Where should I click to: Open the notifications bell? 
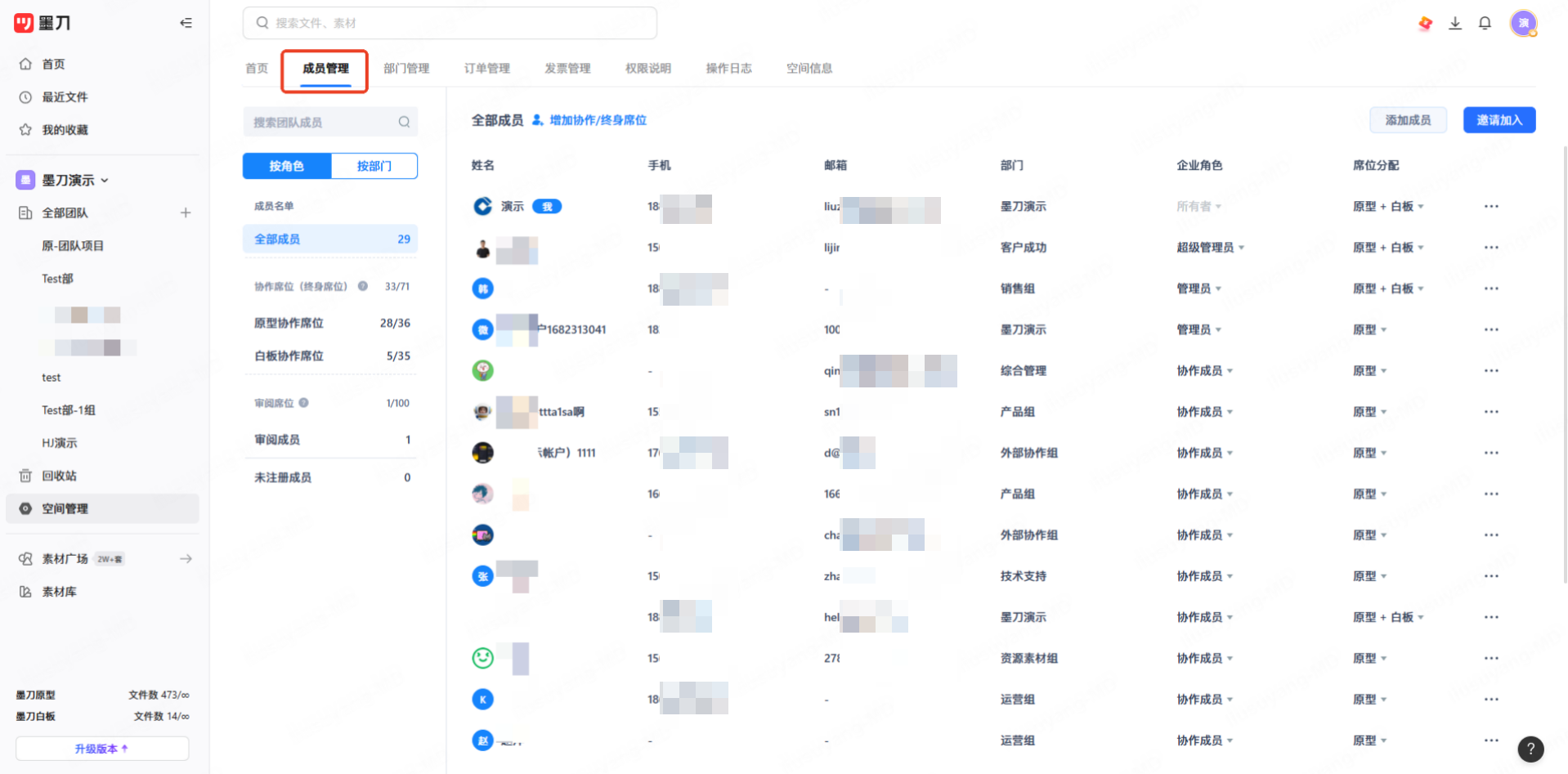[x=1485, y=23]
